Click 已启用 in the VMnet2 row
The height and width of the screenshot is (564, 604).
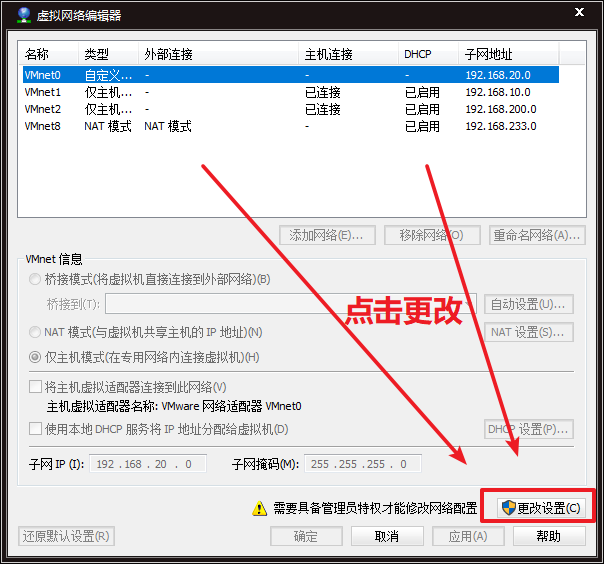[422, 109]
